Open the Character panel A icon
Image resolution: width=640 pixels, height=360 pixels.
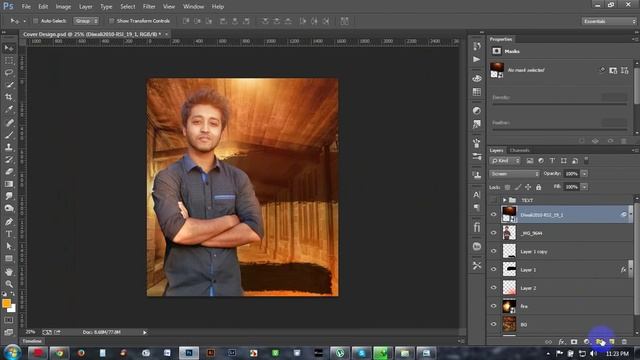point(476,195)
